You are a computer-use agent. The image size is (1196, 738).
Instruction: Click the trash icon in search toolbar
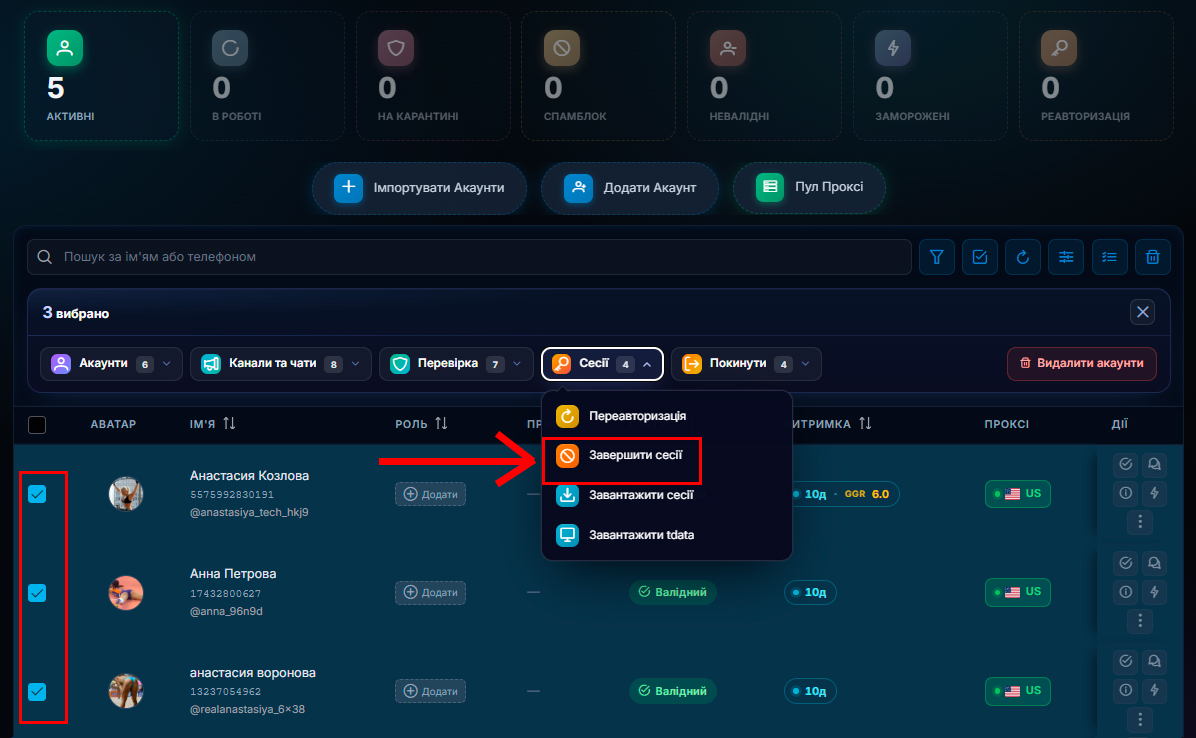point(1153,257)
